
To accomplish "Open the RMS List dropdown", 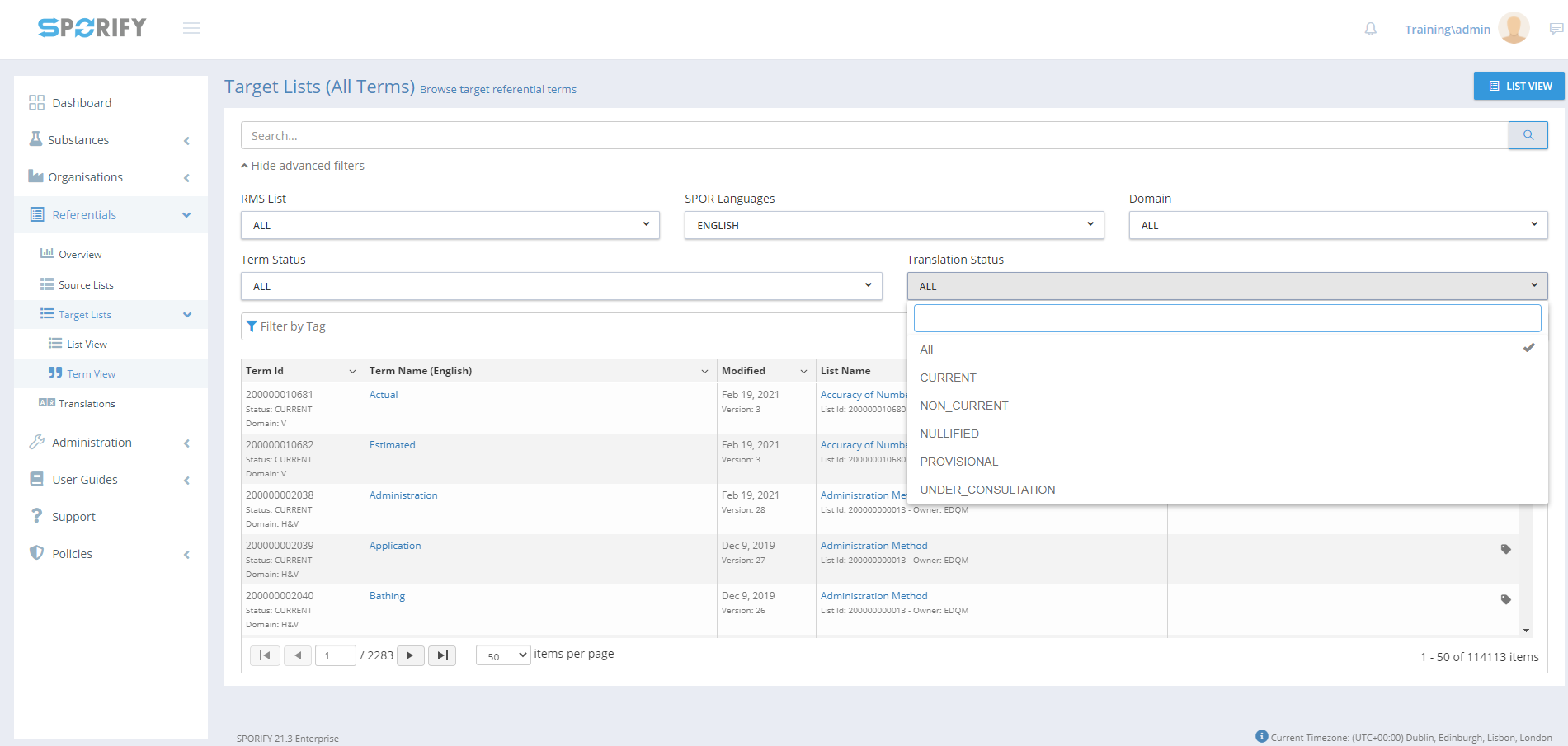I will [450, 225].
